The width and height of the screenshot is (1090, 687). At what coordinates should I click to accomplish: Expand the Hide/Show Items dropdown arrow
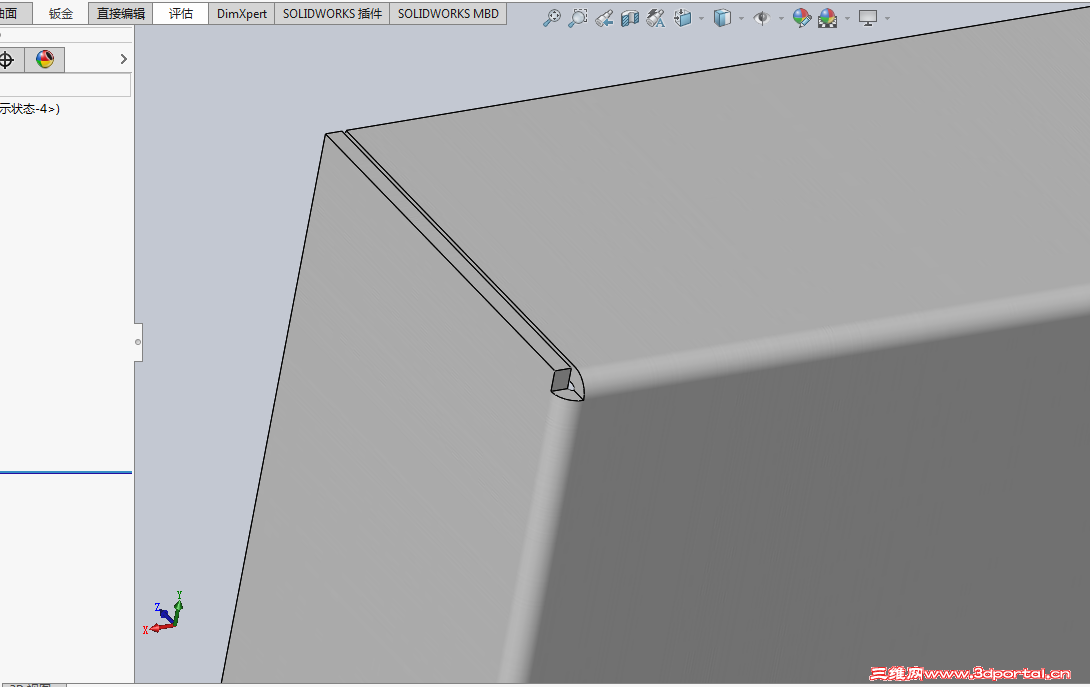pyautogui.click(x=781, y=19)
